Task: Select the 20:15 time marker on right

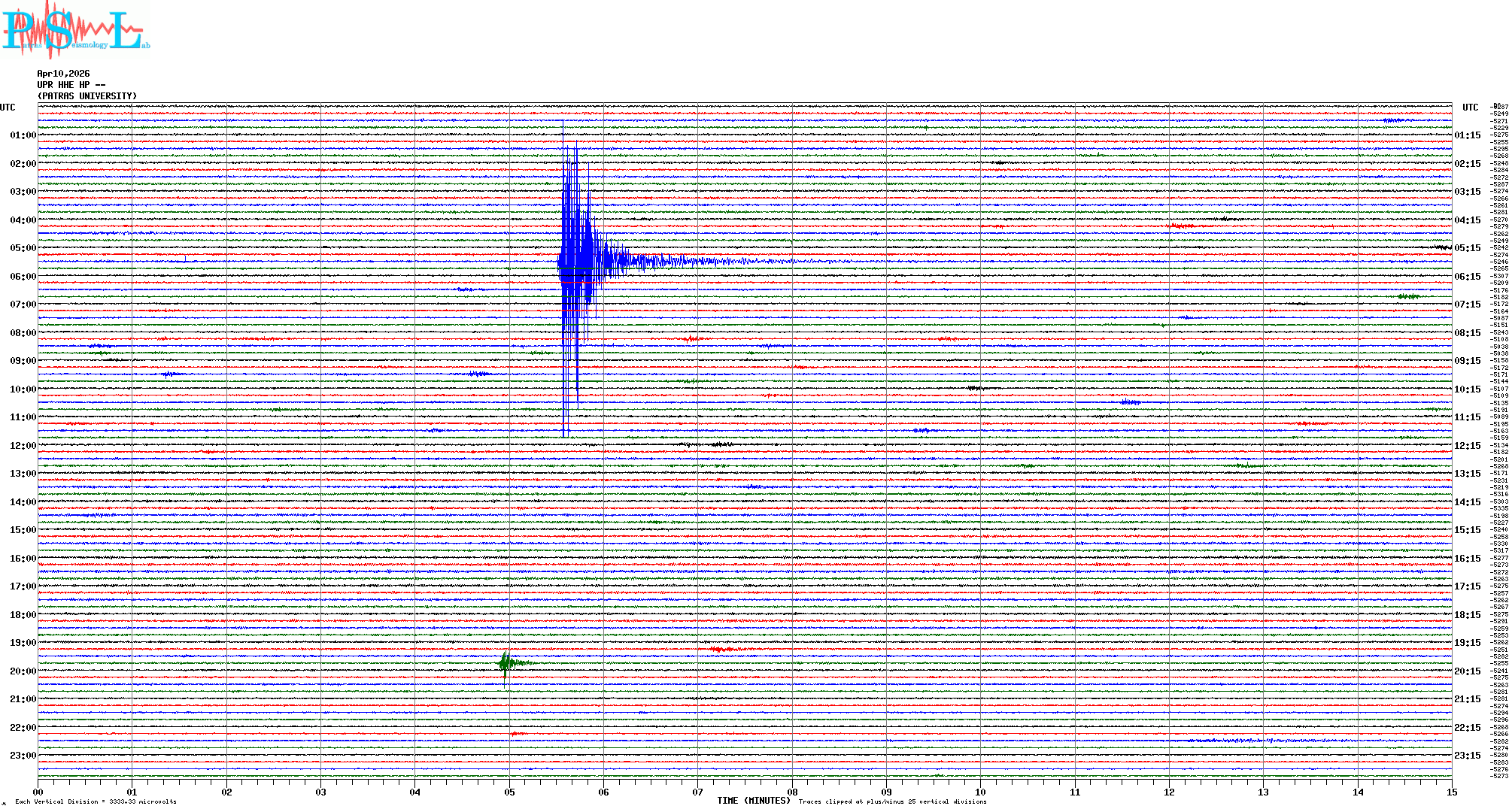Action: 1467,671
